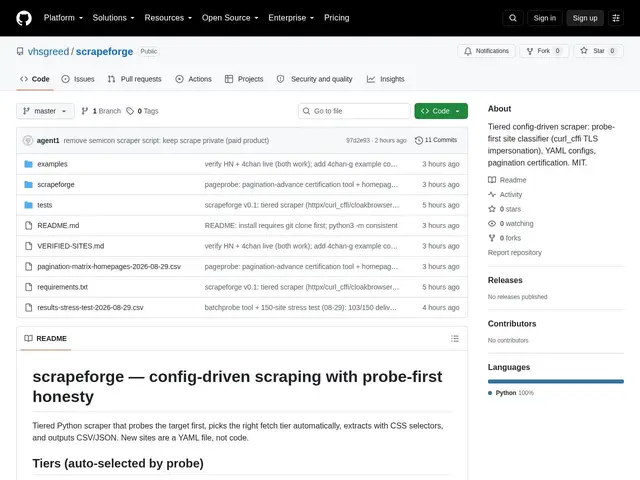Click the forks icon in About sidebar
This screenshot has height=480, width=640.
(x=492, y=238)
